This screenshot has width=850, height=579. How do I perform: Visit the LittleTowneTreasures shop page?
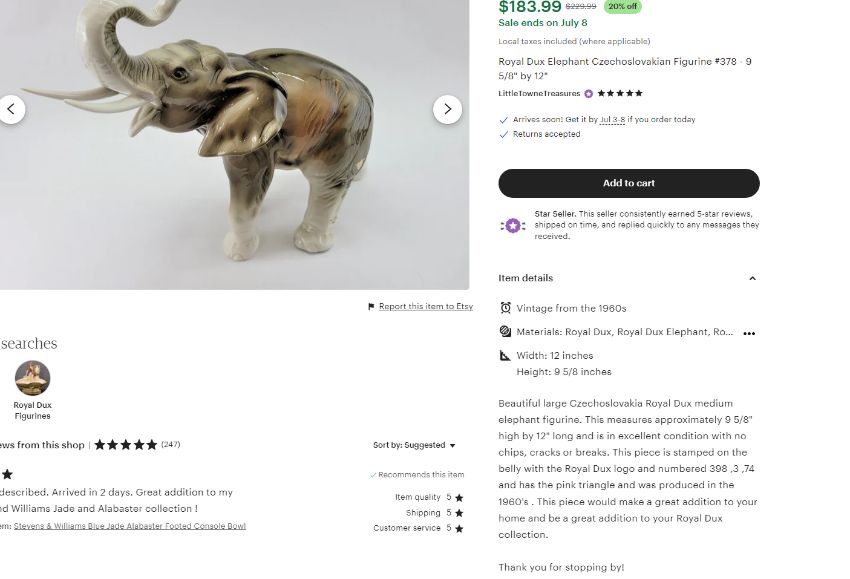tap(539, 93)
